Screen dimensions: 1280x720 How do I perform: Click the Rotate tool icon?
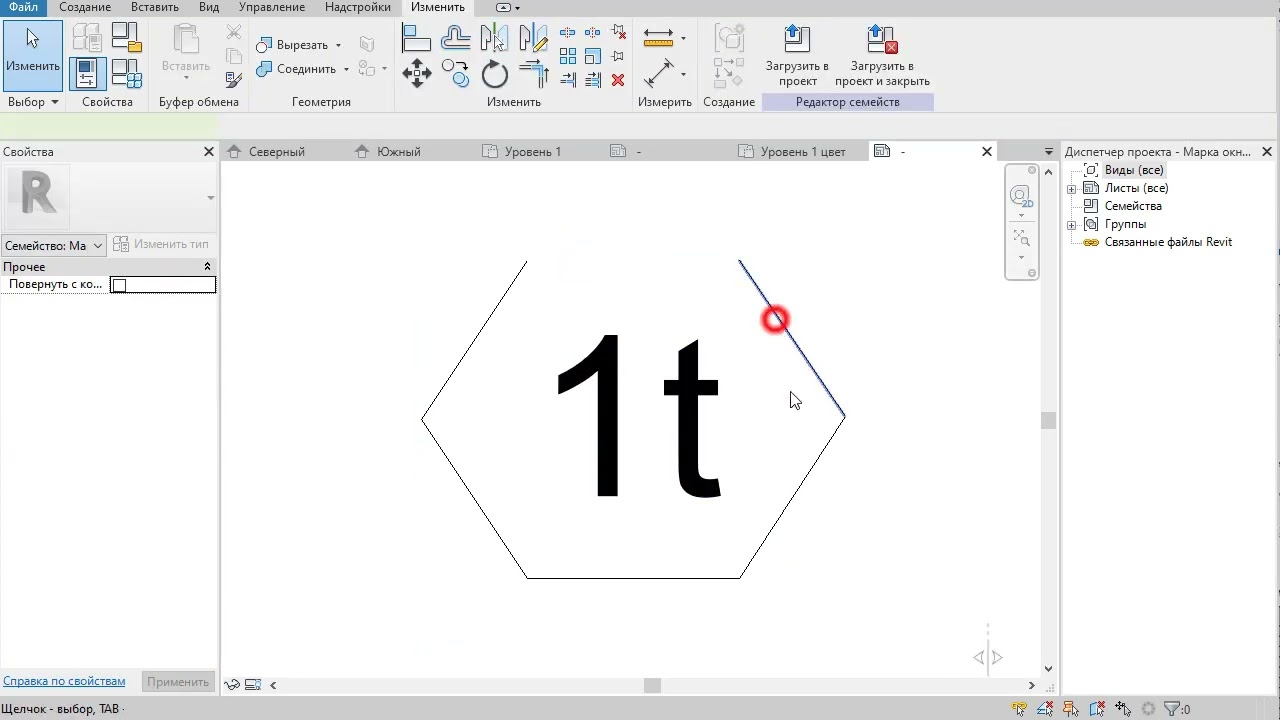494,73
